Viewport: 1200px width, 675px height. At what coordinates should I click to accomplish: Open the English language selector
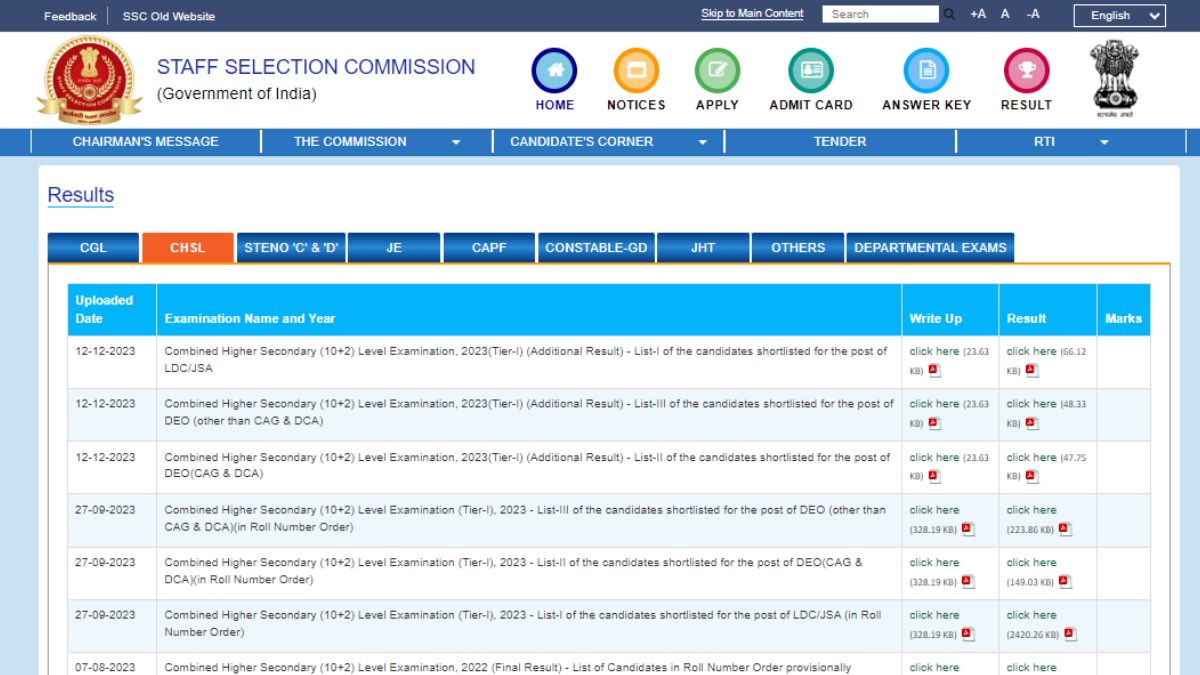click(x=1117, y=15)
